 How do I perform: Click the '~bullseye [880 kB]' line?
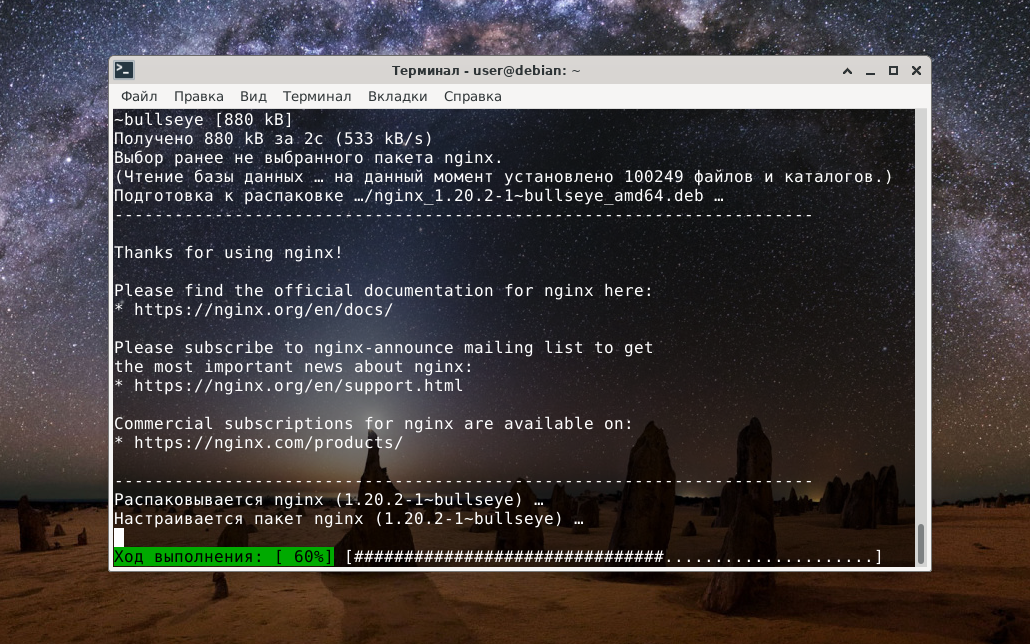[x=203, y=120]
